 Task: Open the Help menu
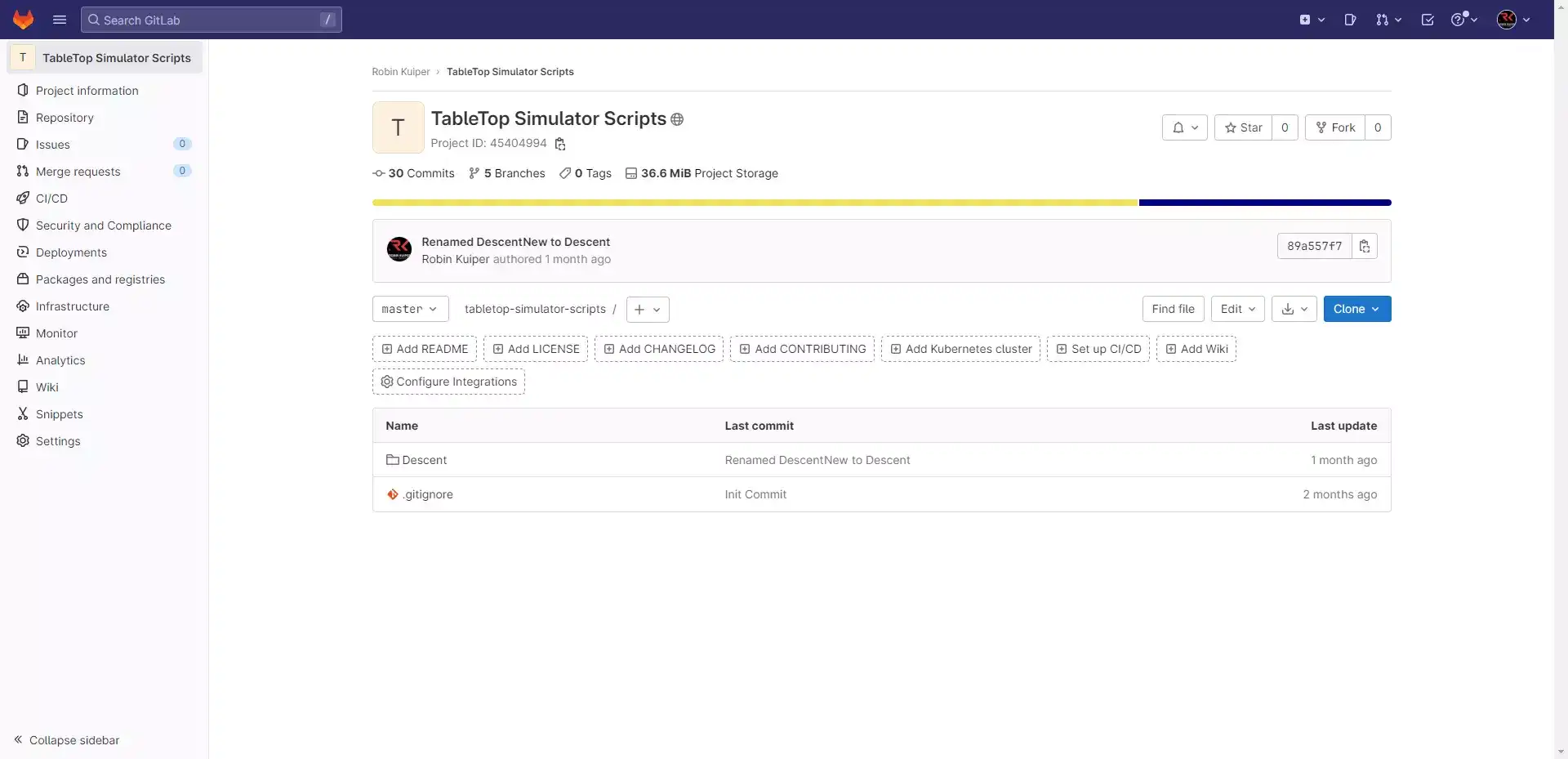click(x=1464, y=20)
